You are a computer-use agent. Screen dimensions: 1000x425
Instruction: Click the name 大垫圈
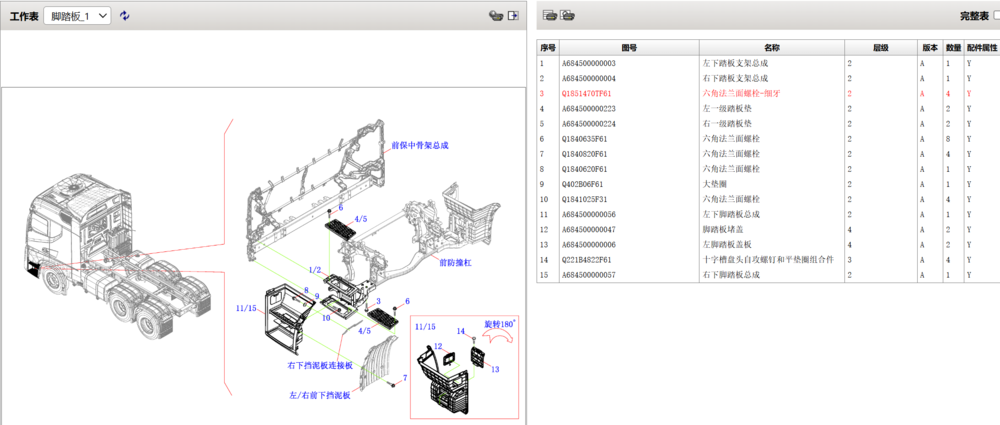(x=714, y=184)
